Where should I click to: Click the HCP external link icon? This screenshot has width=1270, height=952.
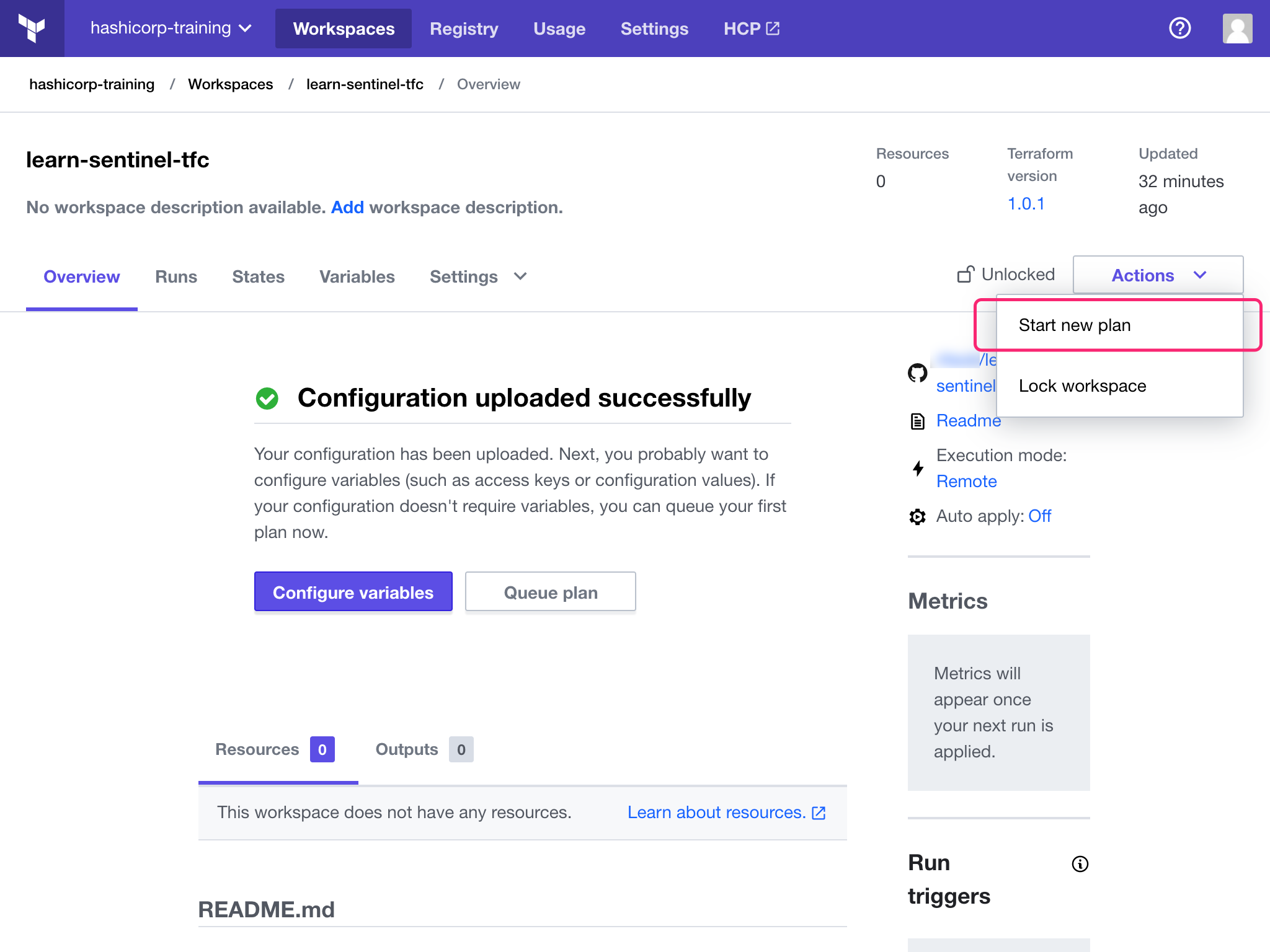[x=773, y=29]
